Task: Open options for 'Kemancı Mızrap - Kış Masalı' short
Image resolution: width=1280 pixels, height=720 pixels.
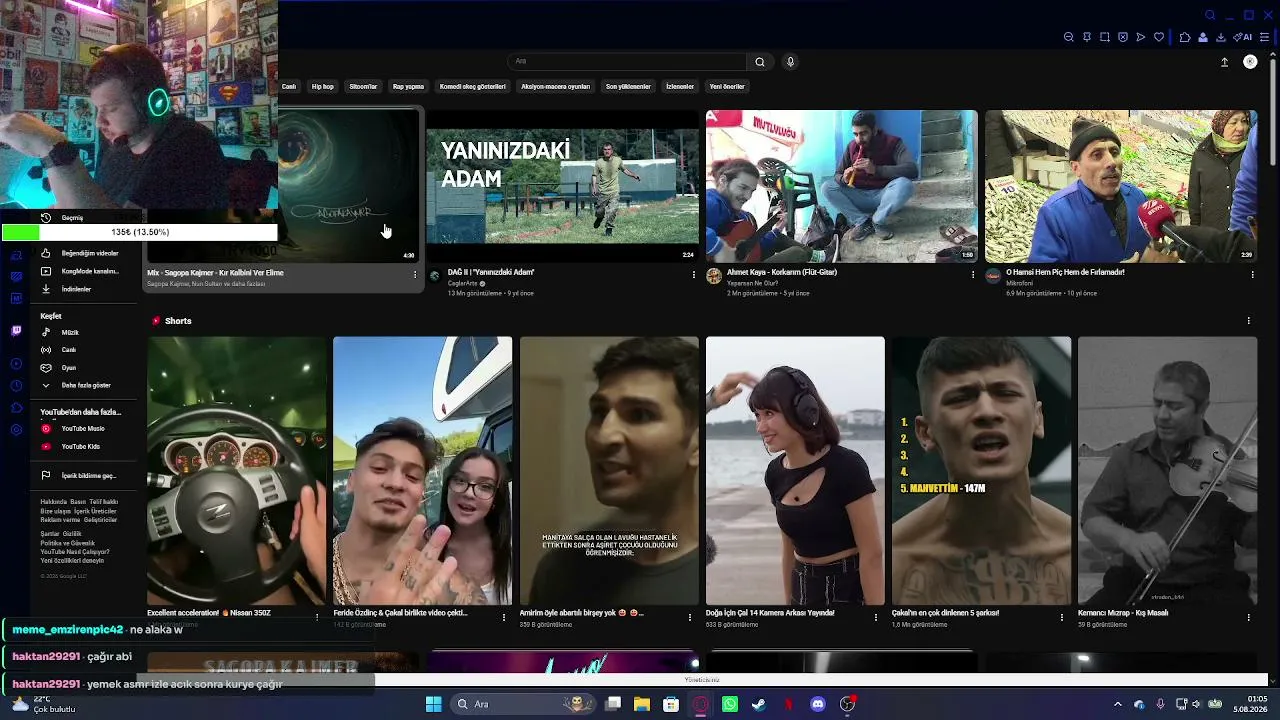Action: tap(1248, 617)
